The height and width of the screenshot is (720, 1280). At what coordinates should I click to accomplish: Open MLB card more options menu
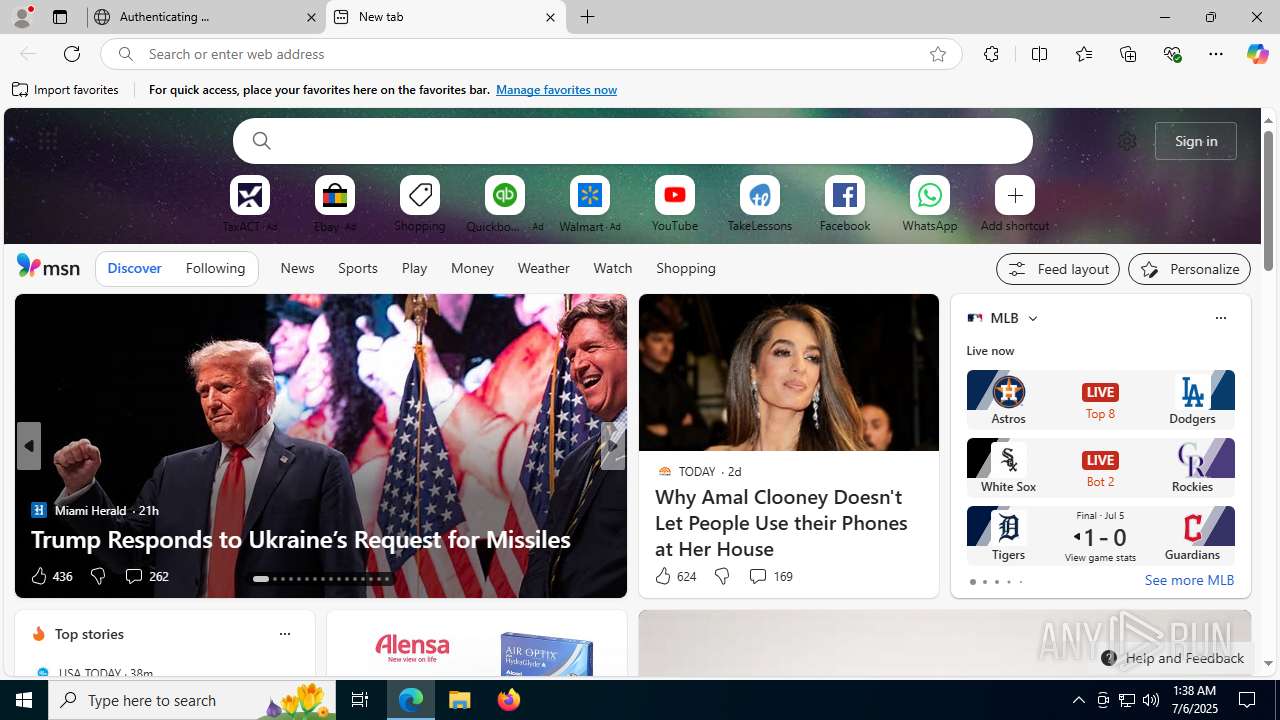[1220, 318]
